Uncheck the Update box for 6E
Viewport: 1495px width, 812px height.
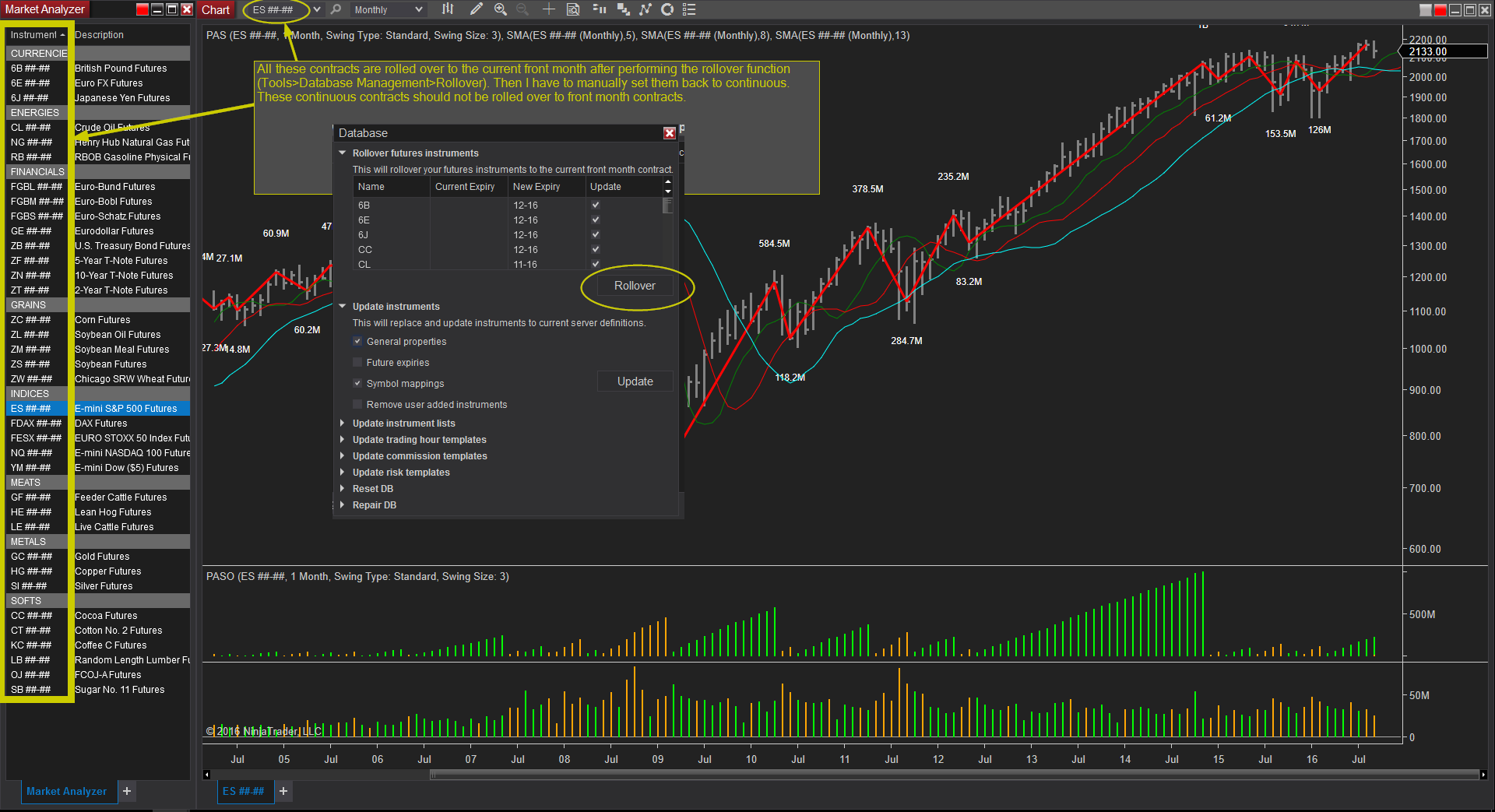tap(596, 220)
